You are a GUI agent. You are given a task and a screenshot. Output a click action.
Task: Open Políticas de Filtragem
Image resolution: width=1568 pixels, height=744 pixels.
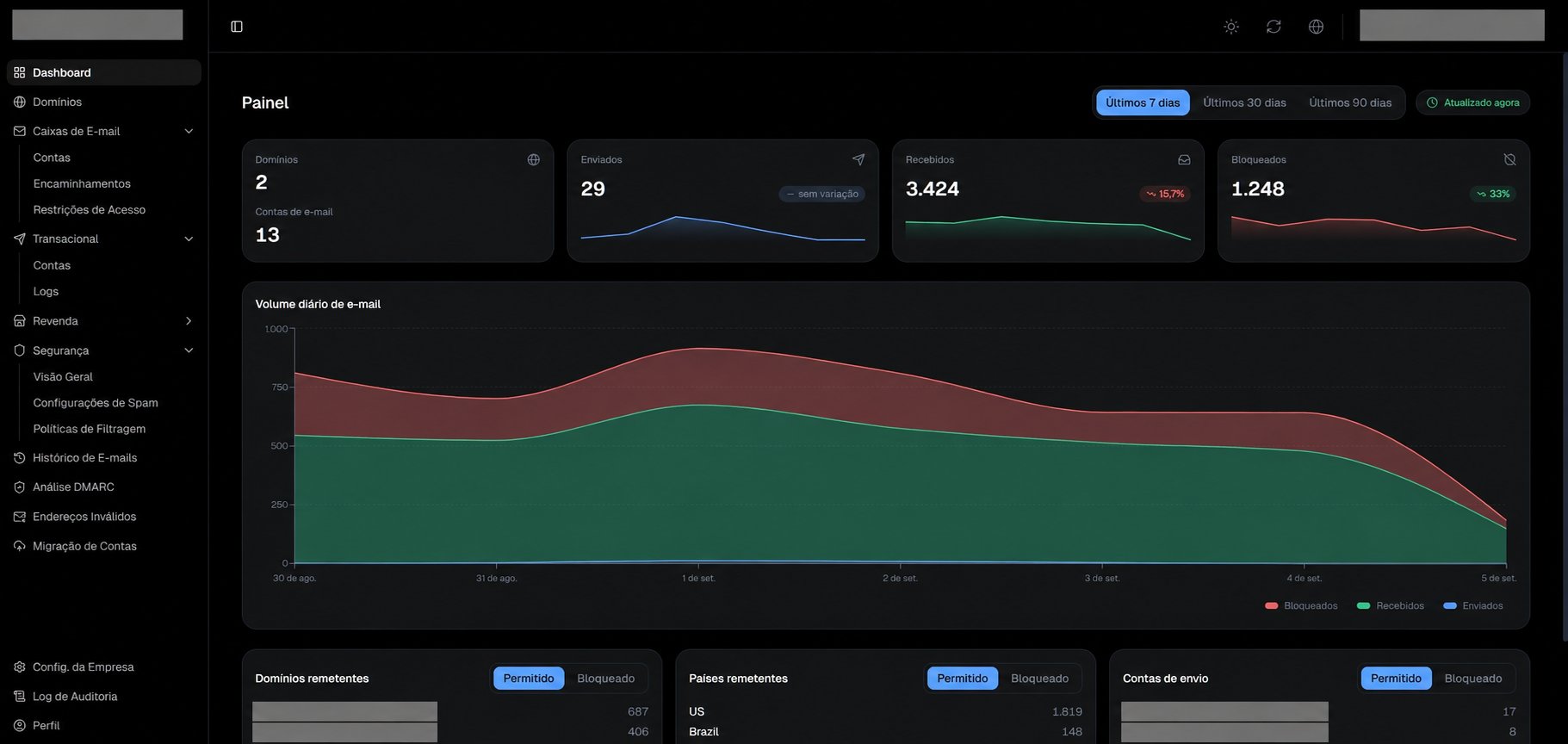coord(90,428)
